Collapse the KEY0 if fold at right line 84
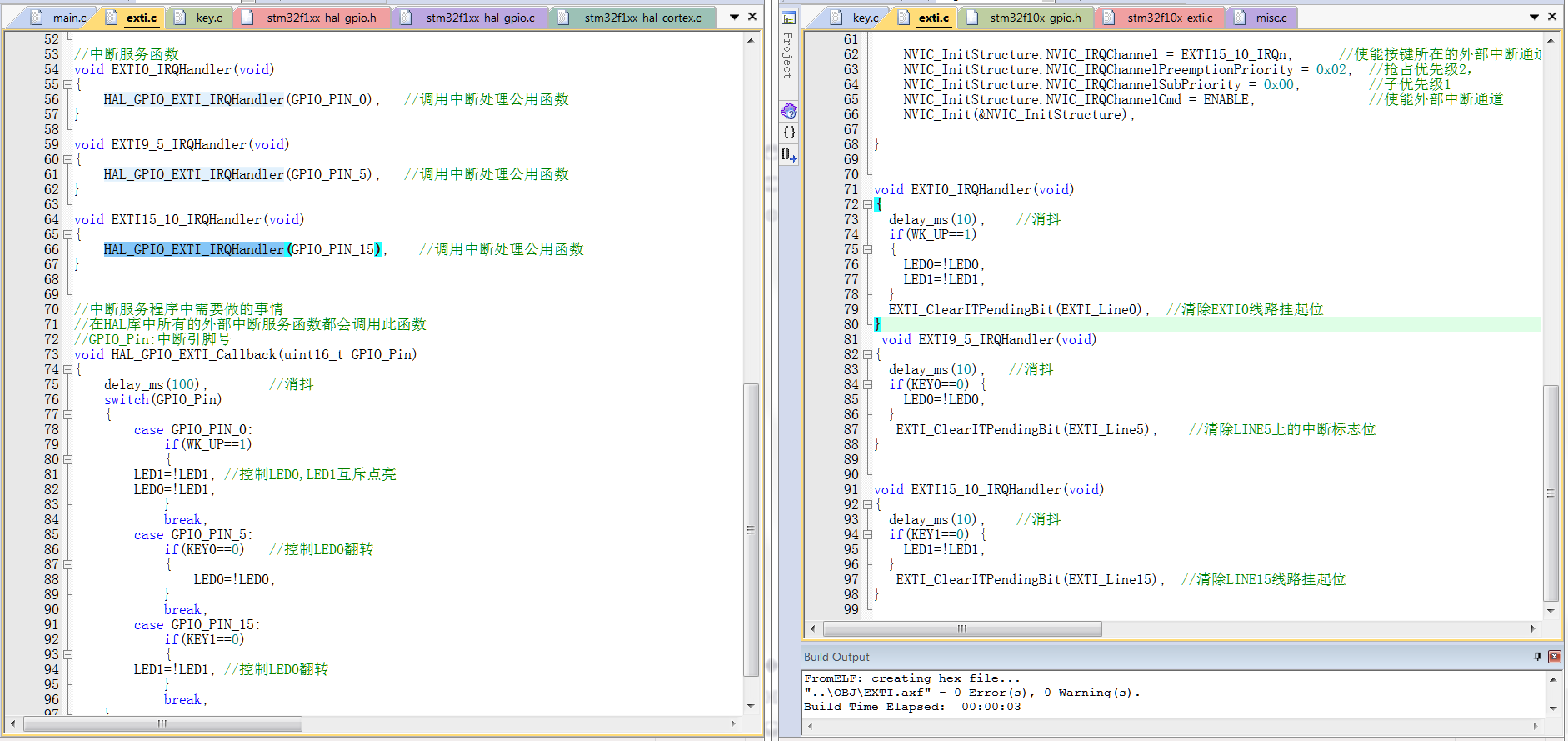This screenshot has height=741, width=1568. coord(868,385)
